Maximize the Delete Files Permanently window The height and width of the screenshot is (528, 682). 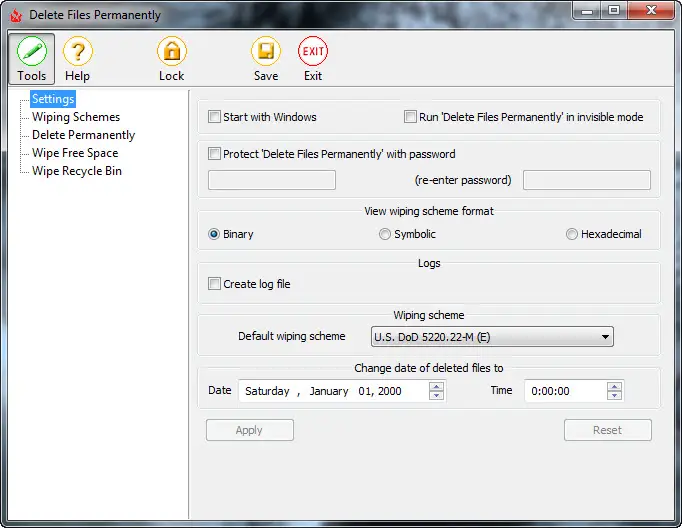point(614,10)
